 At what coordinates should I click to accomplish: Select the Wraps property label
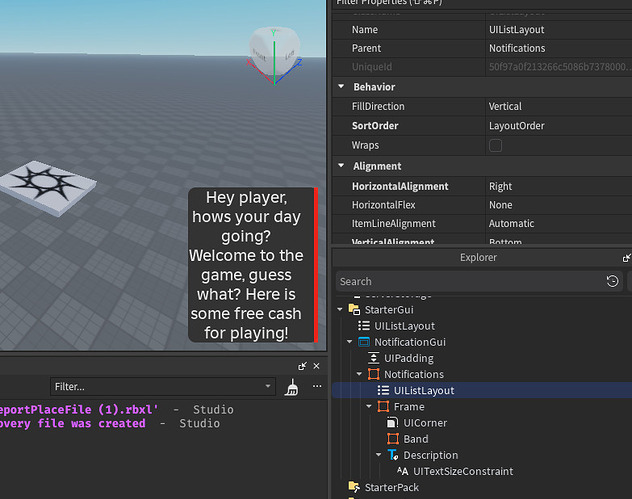pyautogui.click(x=365, y=145)
